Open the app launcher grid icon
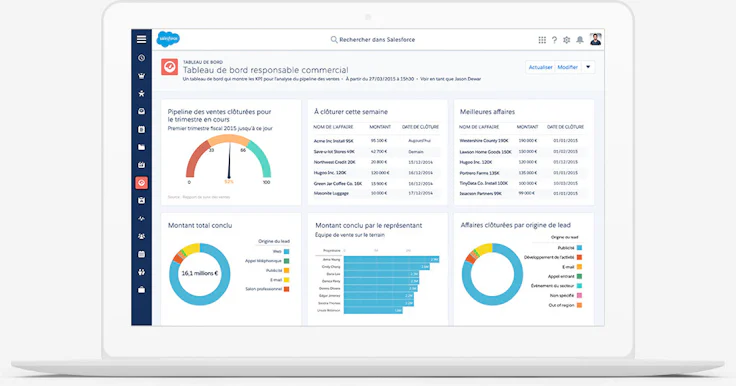 coord(542,40)
